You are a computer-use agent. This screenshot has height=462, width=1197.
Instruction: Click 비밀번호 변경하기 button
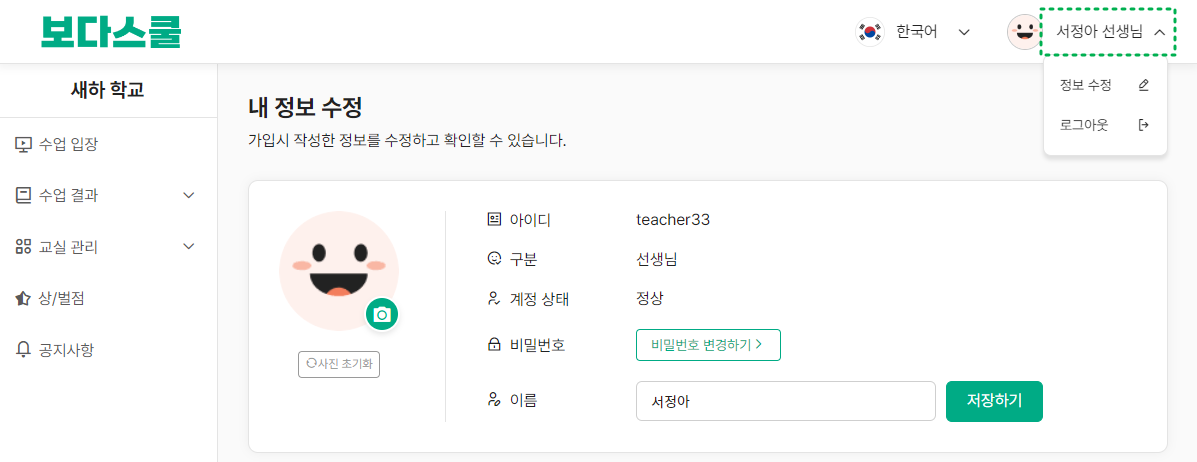(708, 344)
